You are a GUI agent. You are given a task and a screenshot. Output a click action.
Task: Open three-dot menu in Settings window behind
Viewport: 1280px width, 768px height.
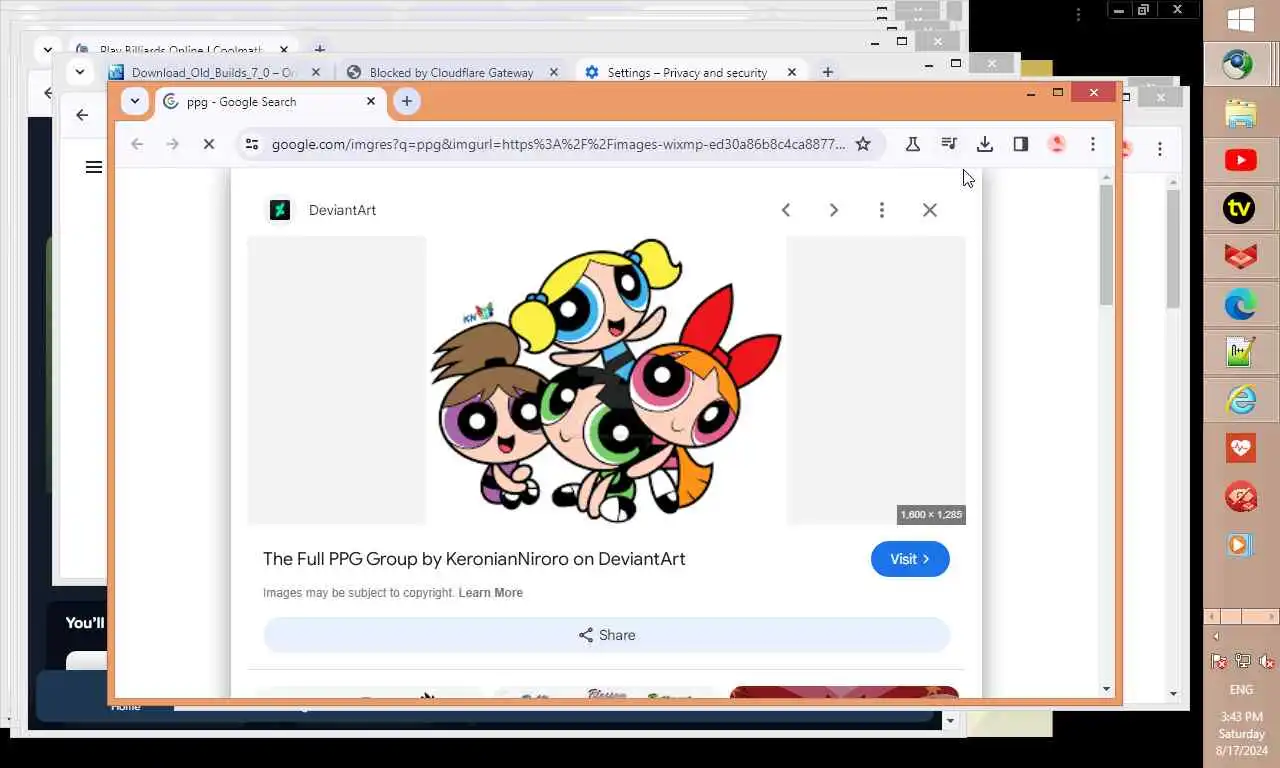tap(1159, 149)
